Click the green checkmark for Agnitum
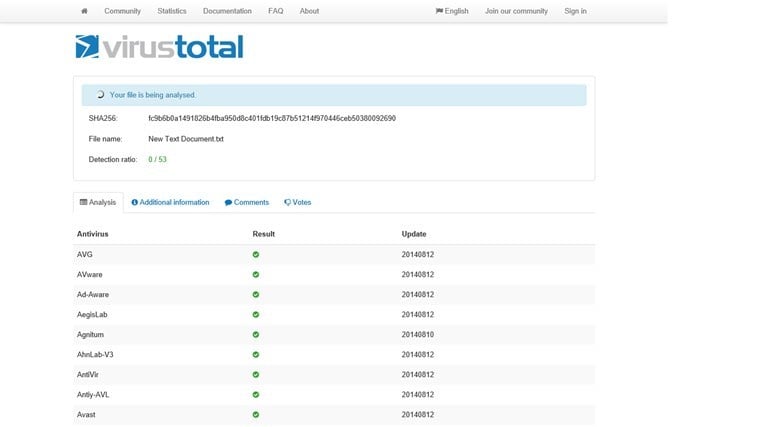 click(x=256, y=335)
